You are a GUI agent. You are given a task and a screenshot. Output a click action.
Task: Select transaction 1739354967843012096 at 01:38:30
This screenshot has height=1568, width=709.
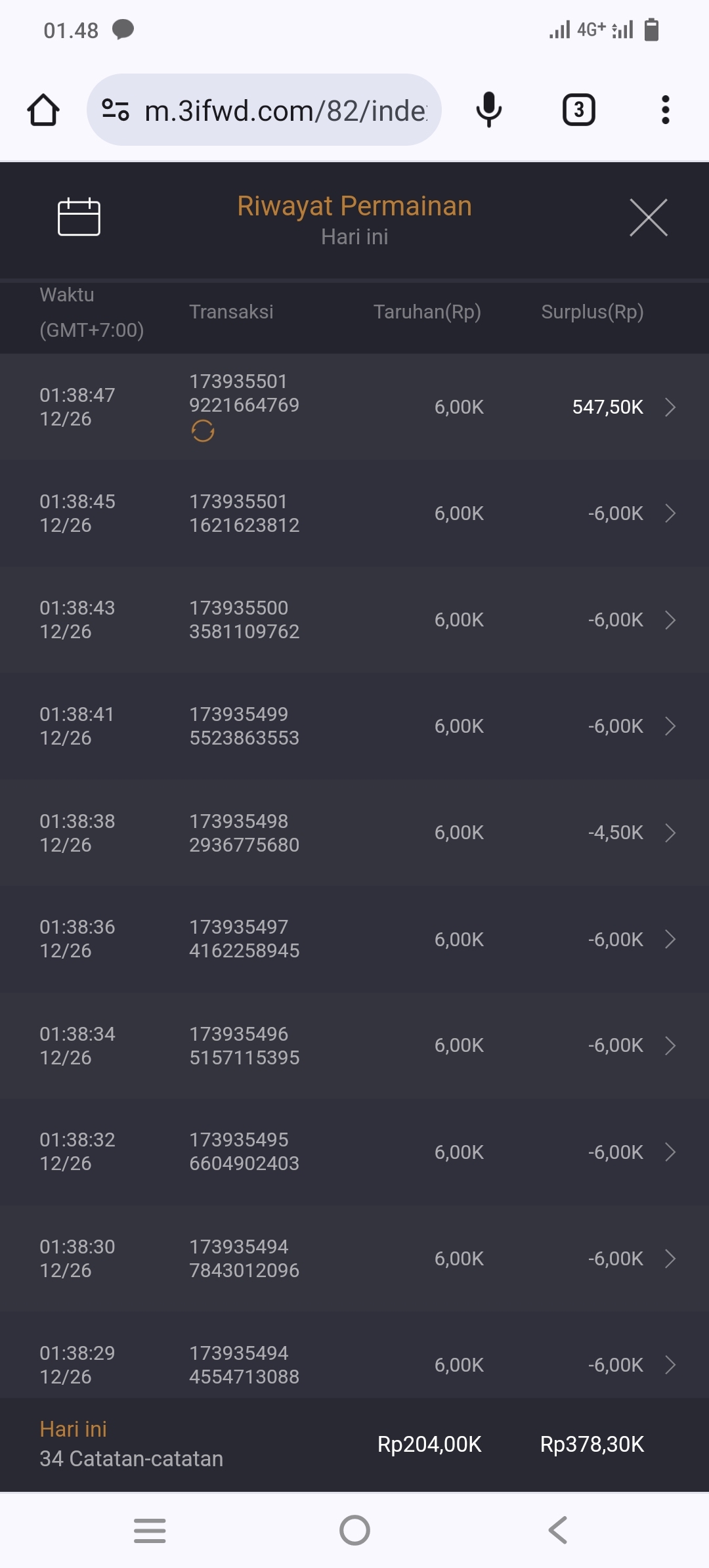pos(244,1259)
